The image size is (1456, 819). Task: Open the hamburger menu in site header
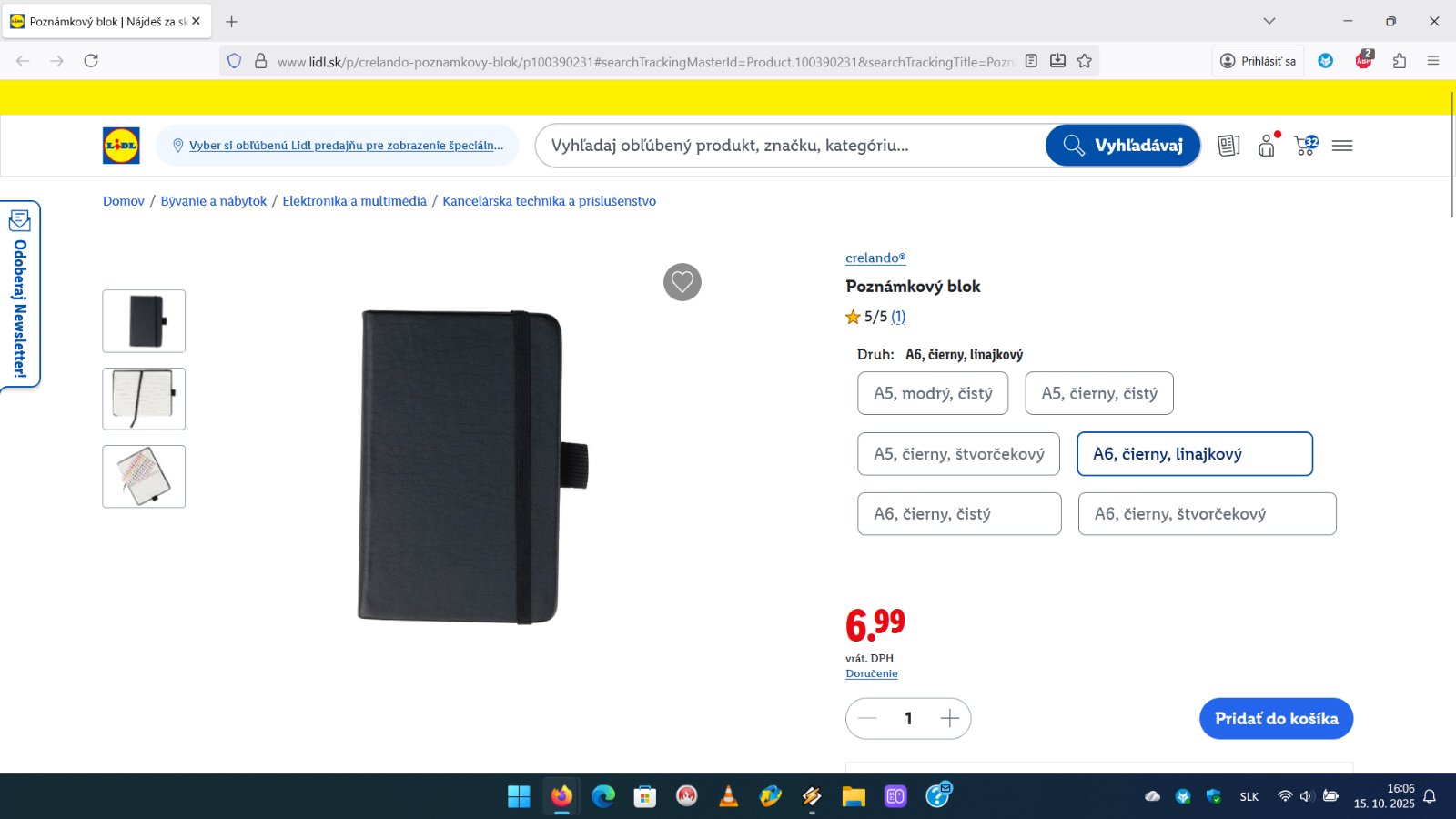pos(1342,146)
